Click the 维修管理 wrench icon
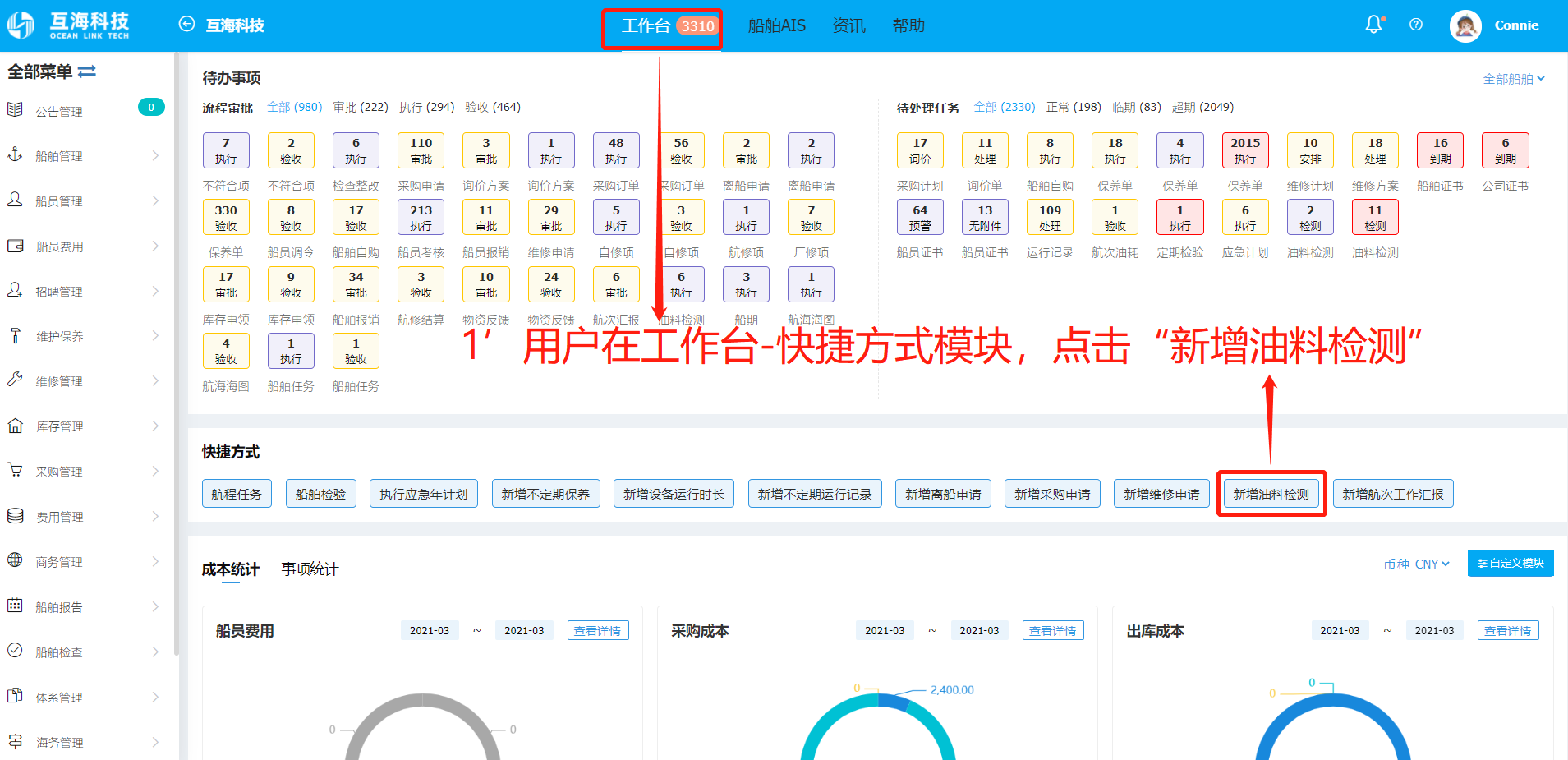 click(x=15, y=380)
